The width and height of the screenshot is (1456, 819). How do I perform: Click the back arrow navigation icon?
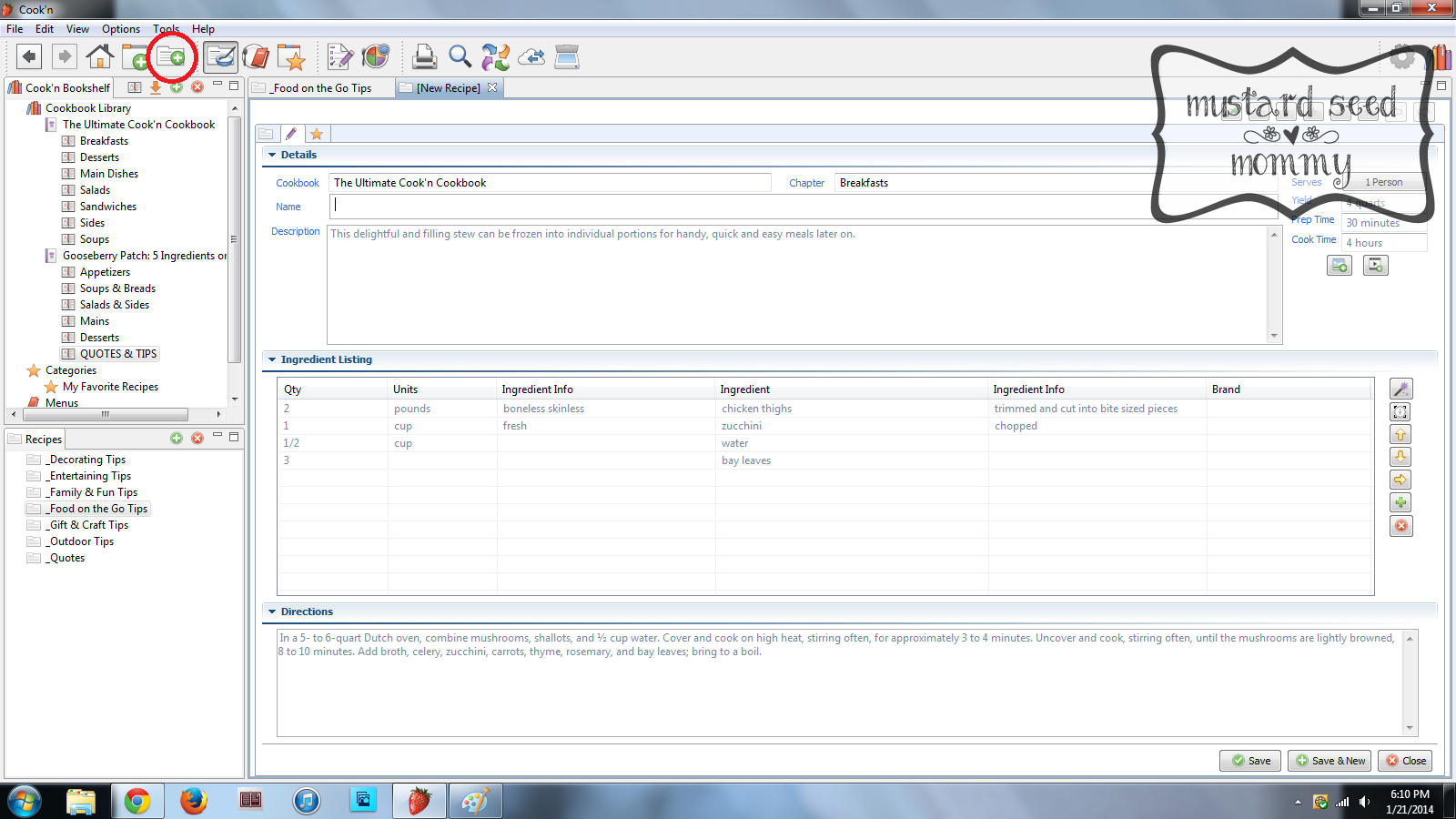point(29,57)
